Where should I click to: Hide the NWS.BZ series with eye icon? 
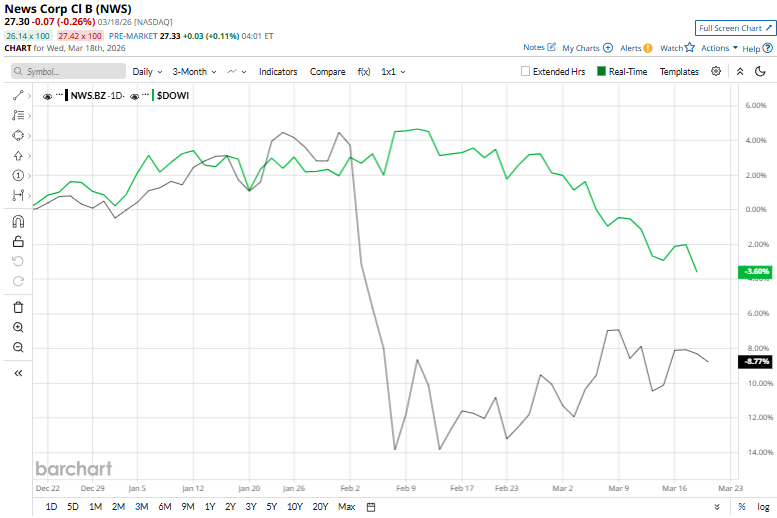pyautogui.click(x=48, y=94)
